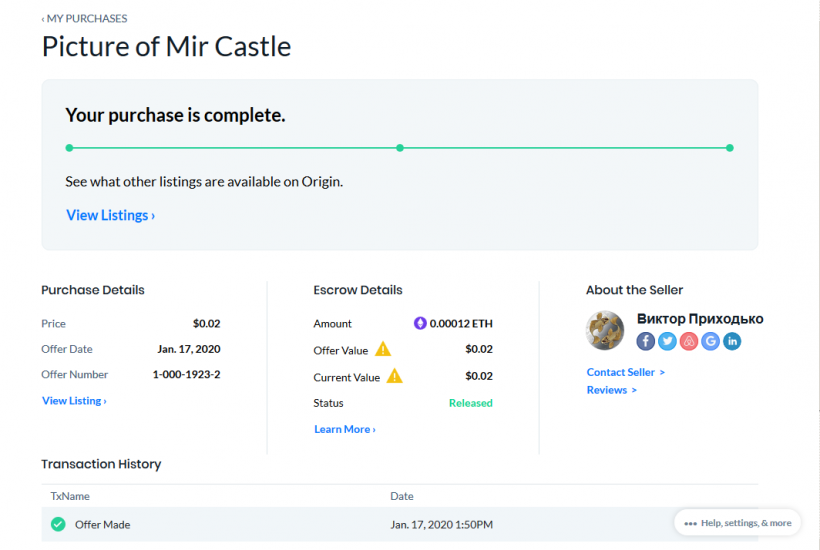Click the seller's Google icon
The image size is (820, 550).
click(x=710, y=341)
